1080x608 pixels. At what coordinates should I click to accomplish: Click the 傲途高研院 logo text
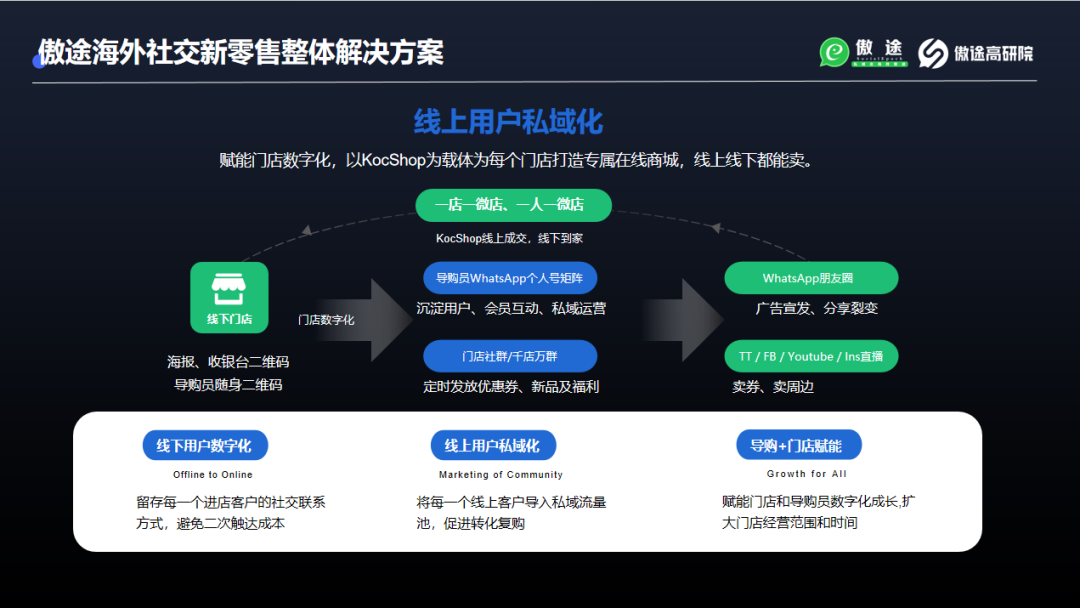click(993, 53)
